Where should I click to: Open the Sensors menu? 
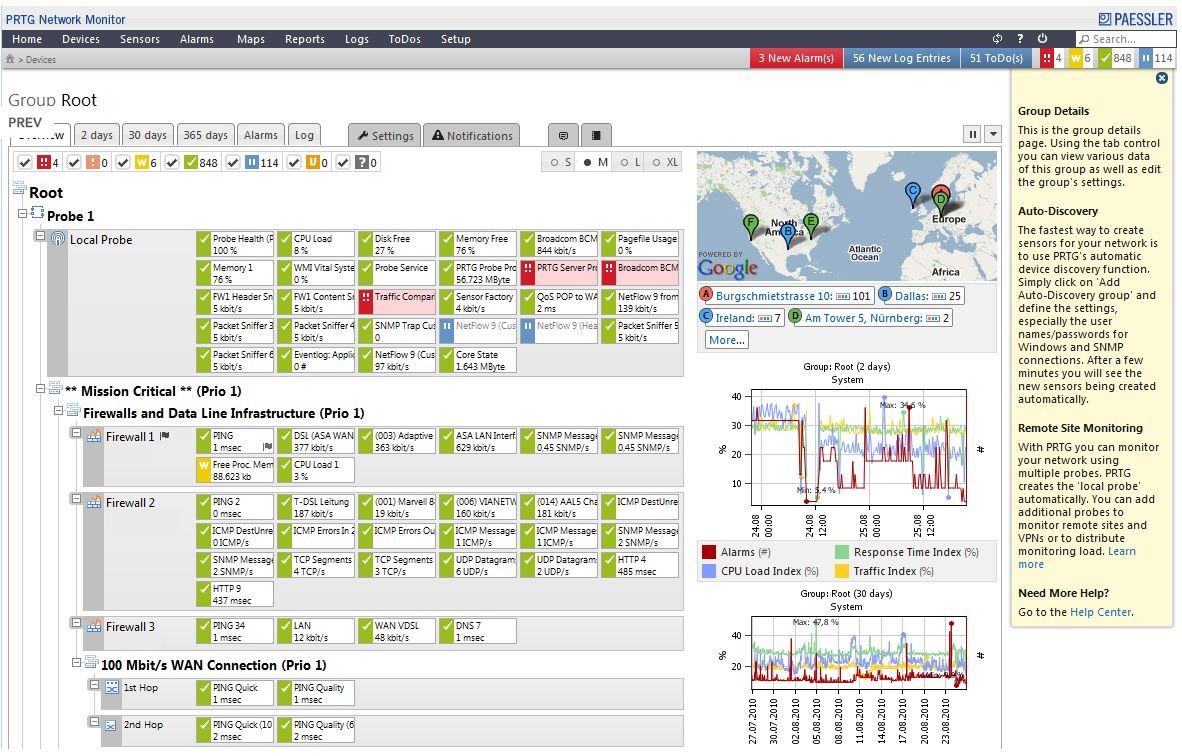139,39
